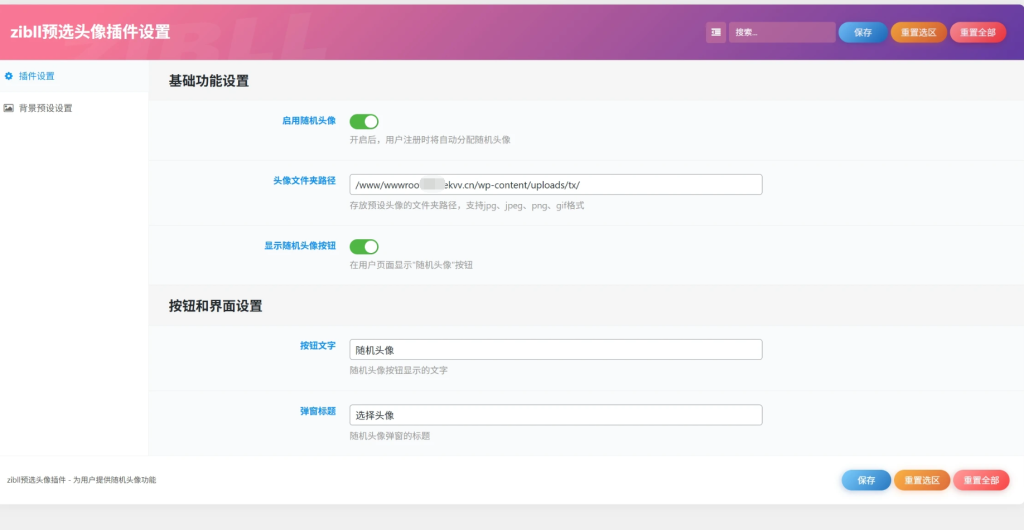Click the 启用随机头像 field label
Viewport: 1024px width, 530px height.
coord(309,121)
